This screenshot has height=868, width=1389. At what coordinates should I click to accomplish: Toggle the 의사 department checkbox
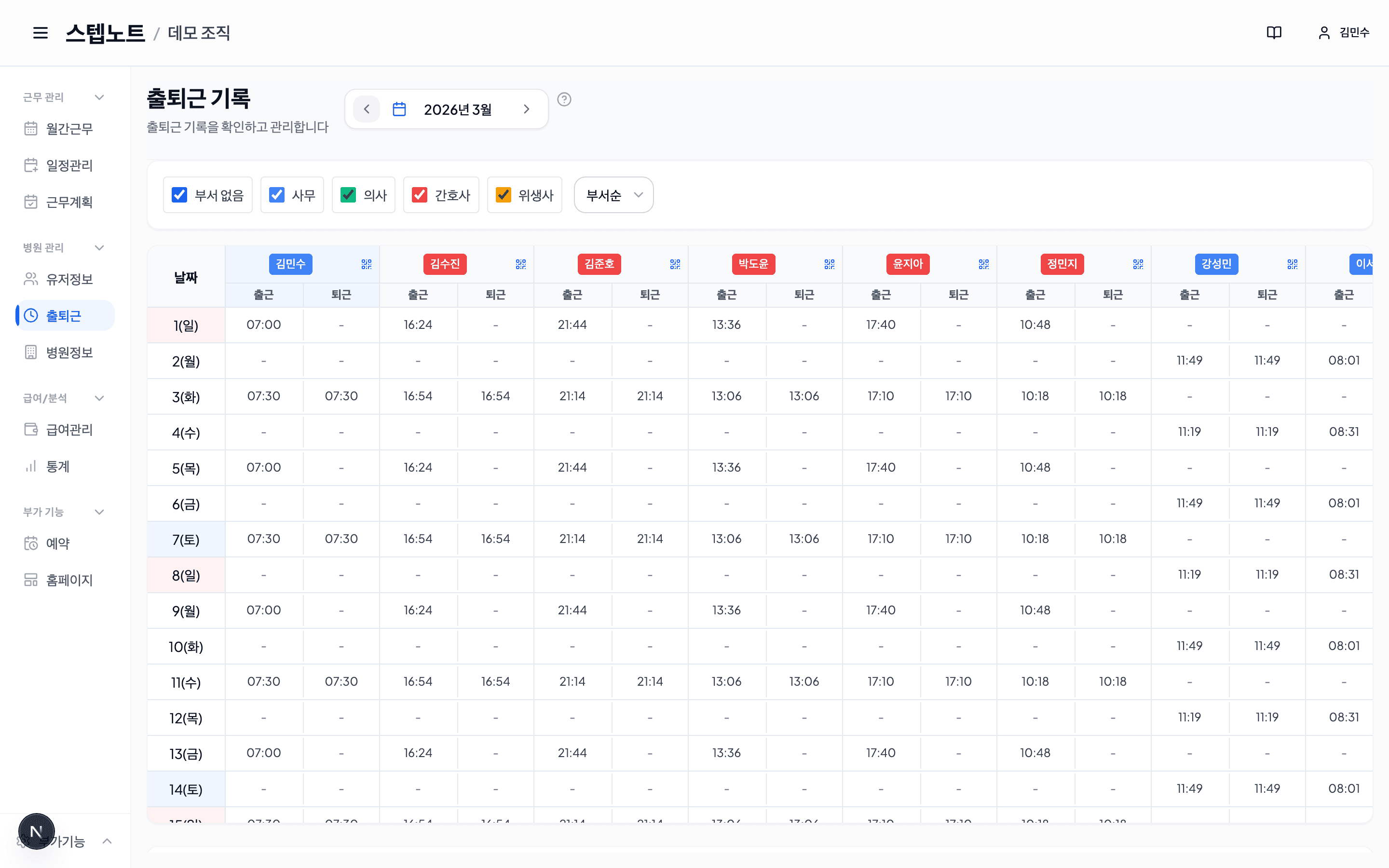click(x=348, y=195)
